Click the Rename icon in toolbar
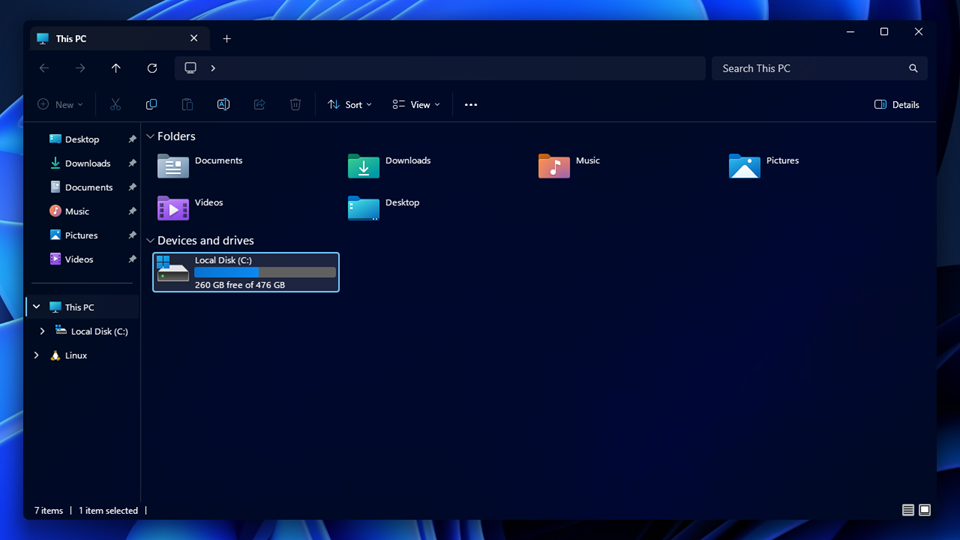Image resolution: width=960 pixels, height=540 pixels. click(x=223, y=105)
